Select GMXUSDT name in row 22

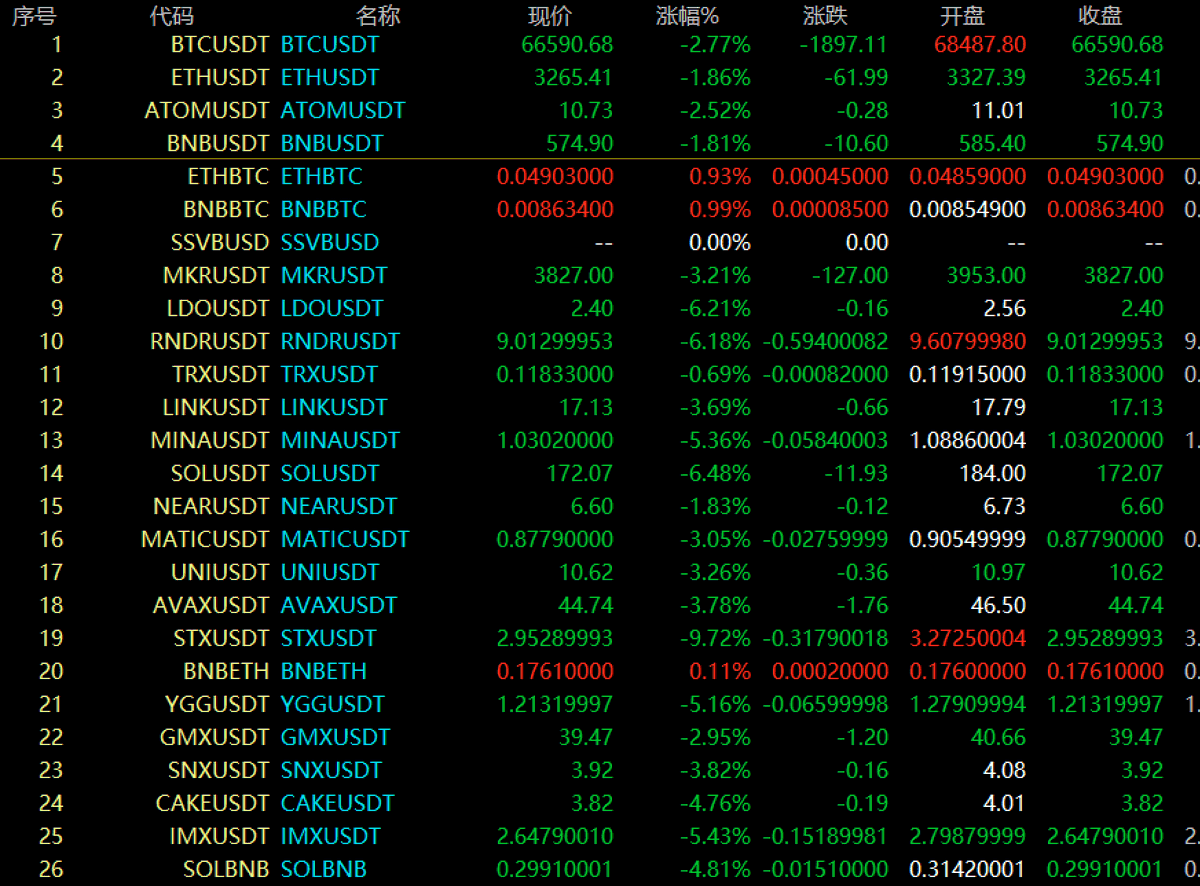click(x=335, y=737)
